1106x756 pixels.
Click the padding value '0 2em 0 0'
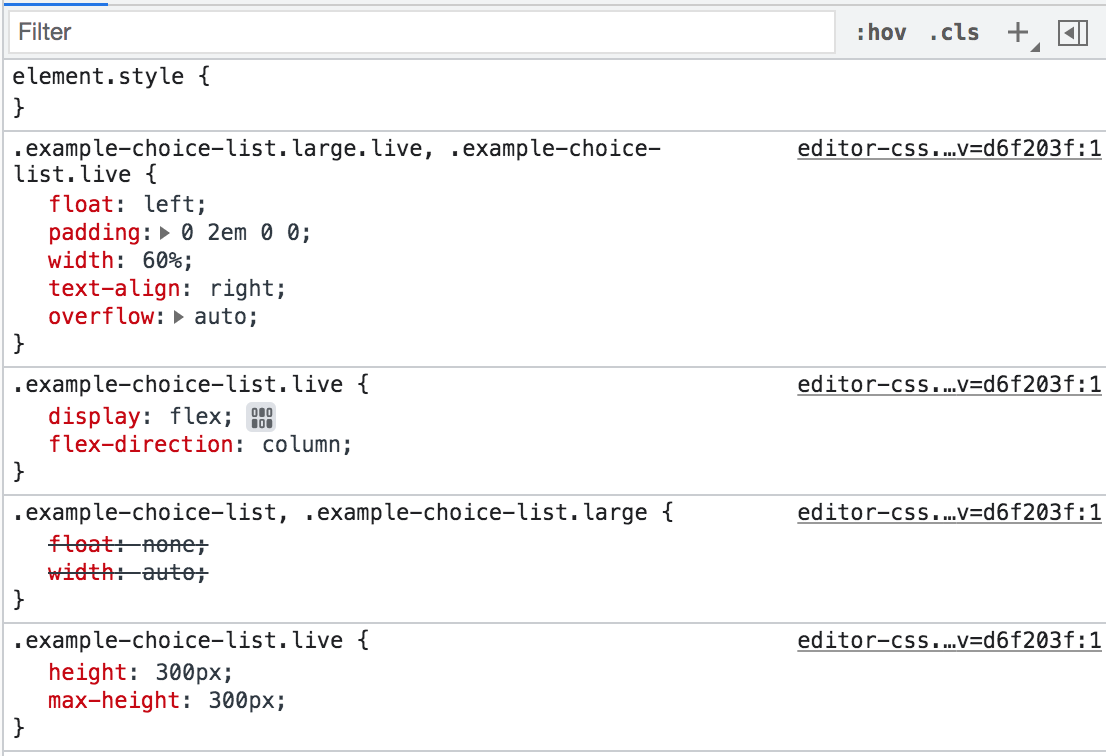tap(242, 232)
